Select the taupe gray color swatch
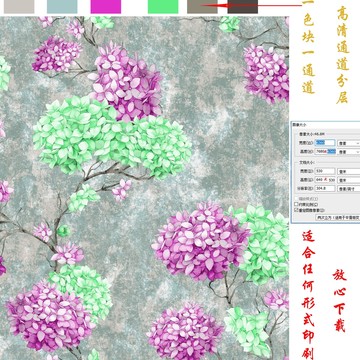Image resolution: width=360 pixels, height=360 pixels. point(202,7)
